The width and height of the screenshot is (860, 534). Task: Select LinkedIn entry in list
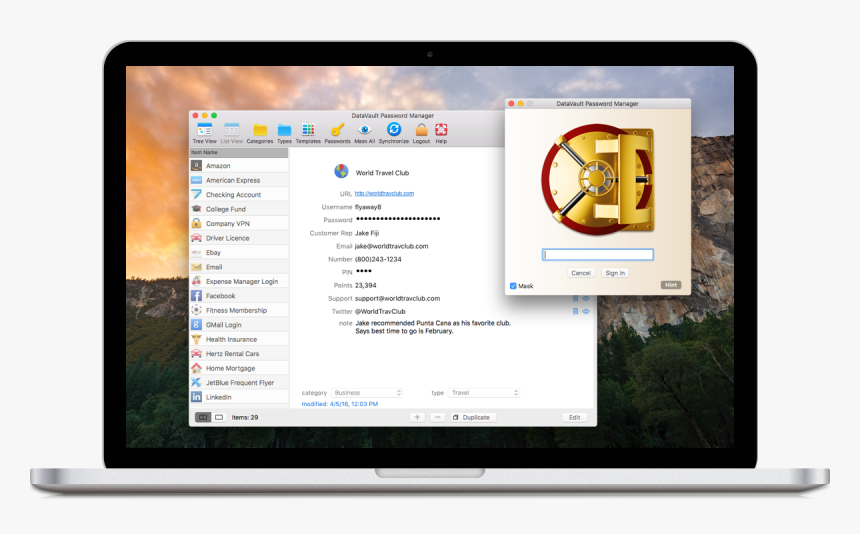pos(239,397)
